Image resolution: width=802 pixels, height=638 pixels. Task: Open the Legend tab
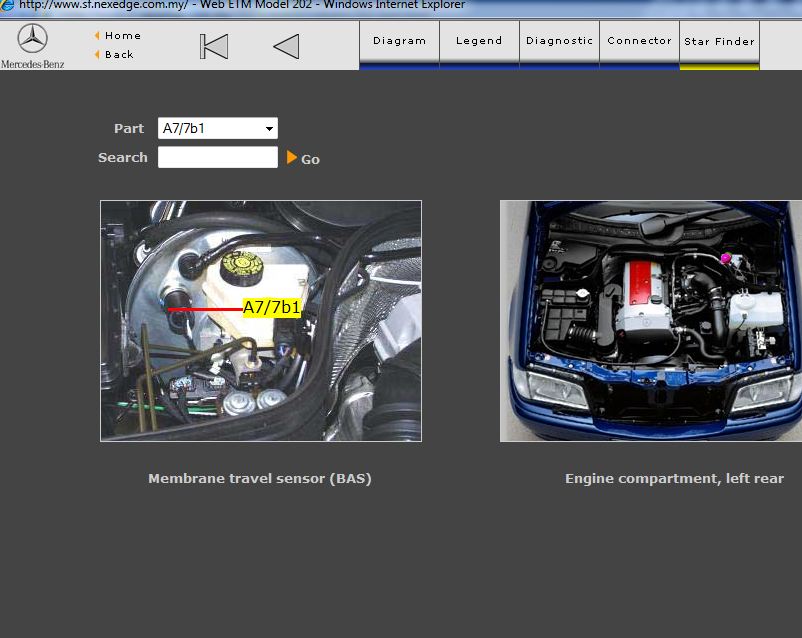[x=479, y=41]
